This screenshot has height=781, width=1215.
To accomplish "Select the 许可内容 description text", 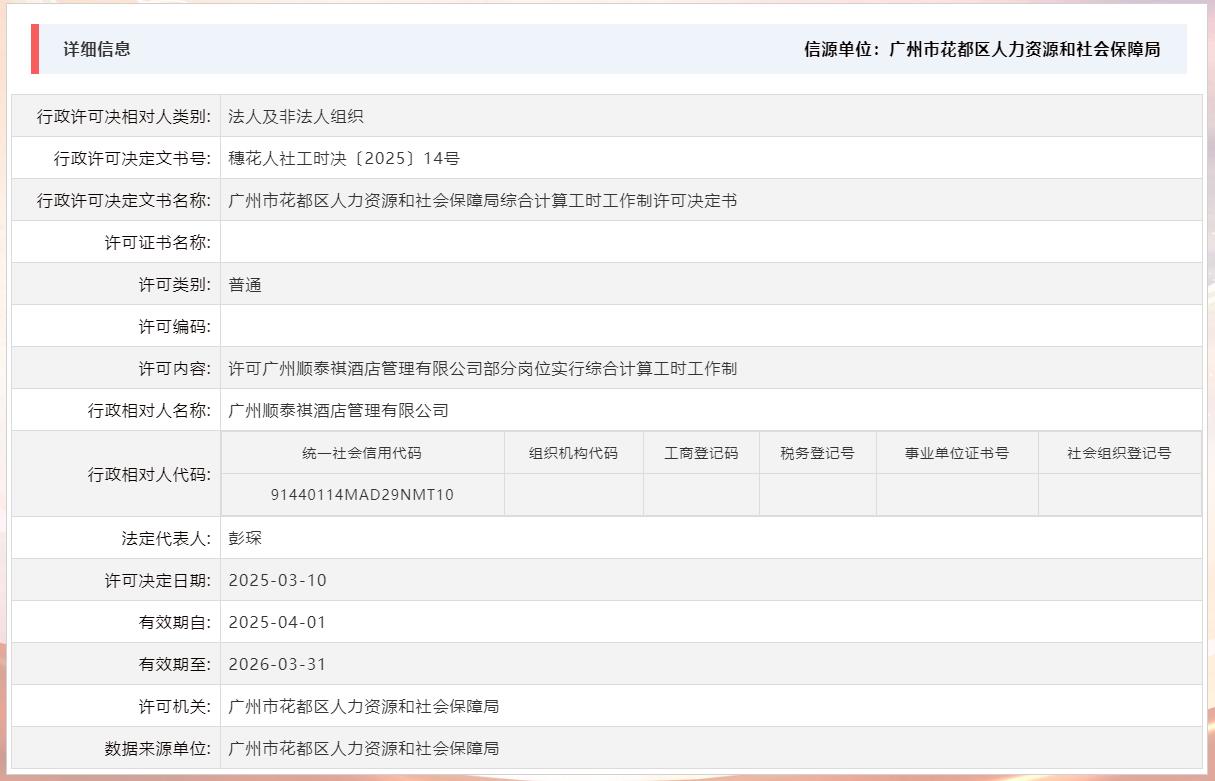I will coord(481,368).
